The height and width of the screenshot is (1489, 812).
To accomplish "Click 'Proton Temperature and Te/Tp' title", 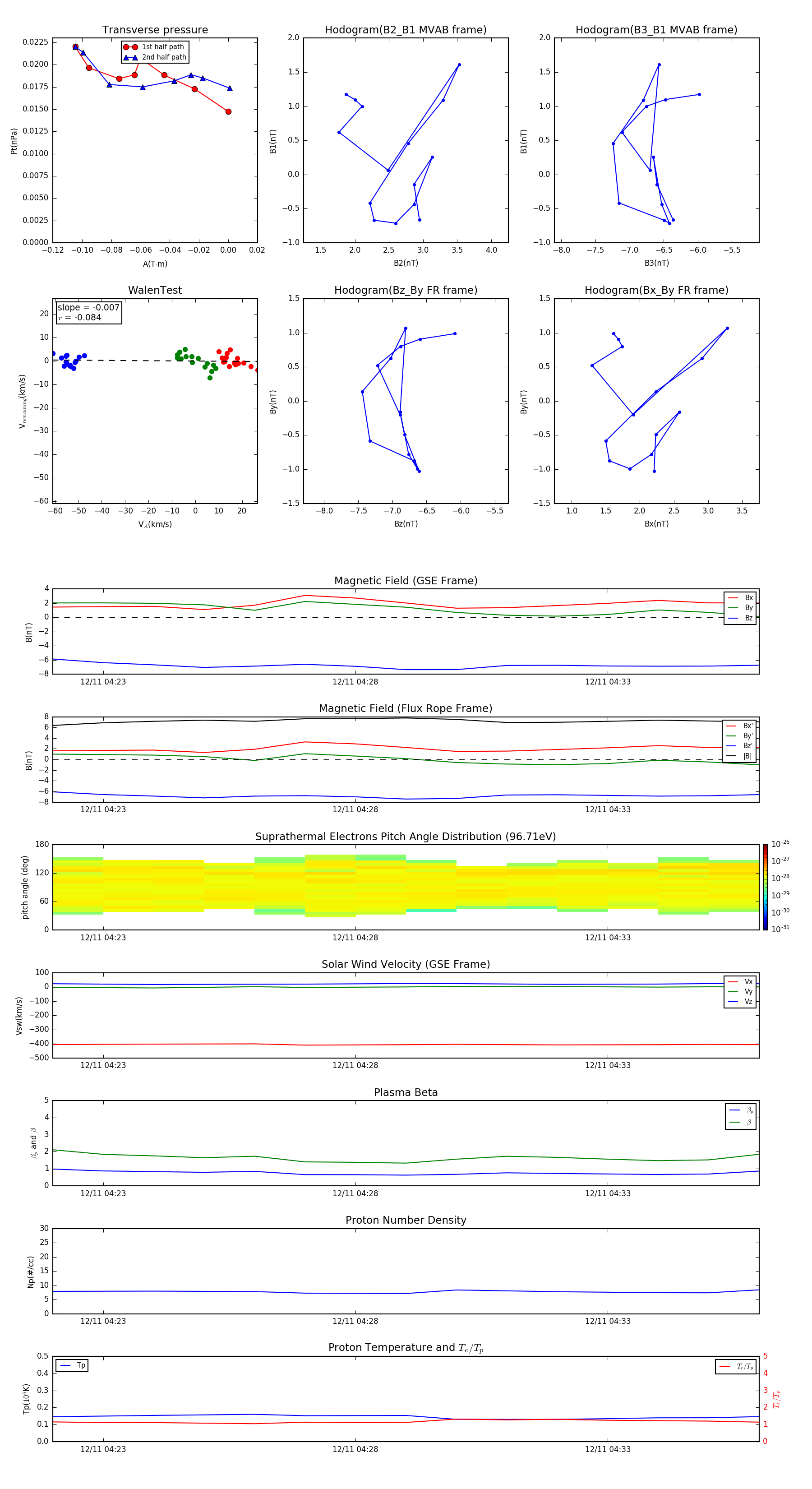I will tap(406, 1348).
